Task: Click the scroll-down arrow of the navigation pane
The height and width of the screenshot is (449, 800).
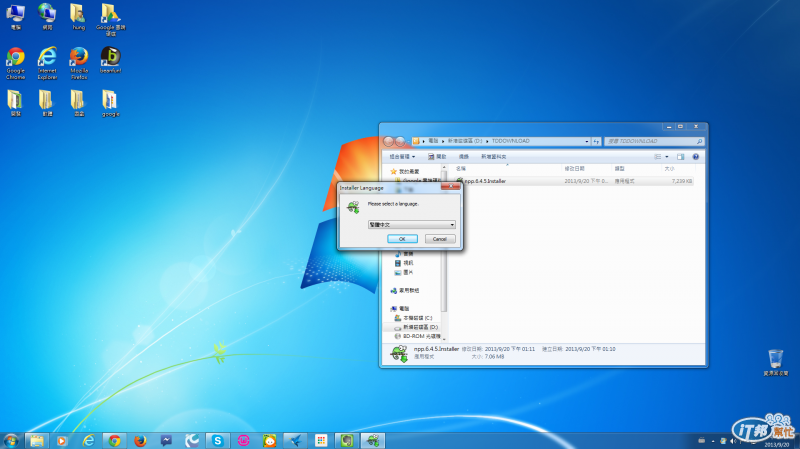Action: pos(444,338)
